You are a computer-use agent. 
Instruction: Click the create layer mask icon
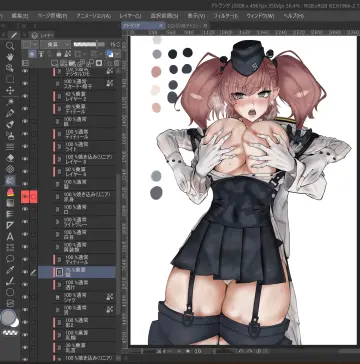point(99,63)
